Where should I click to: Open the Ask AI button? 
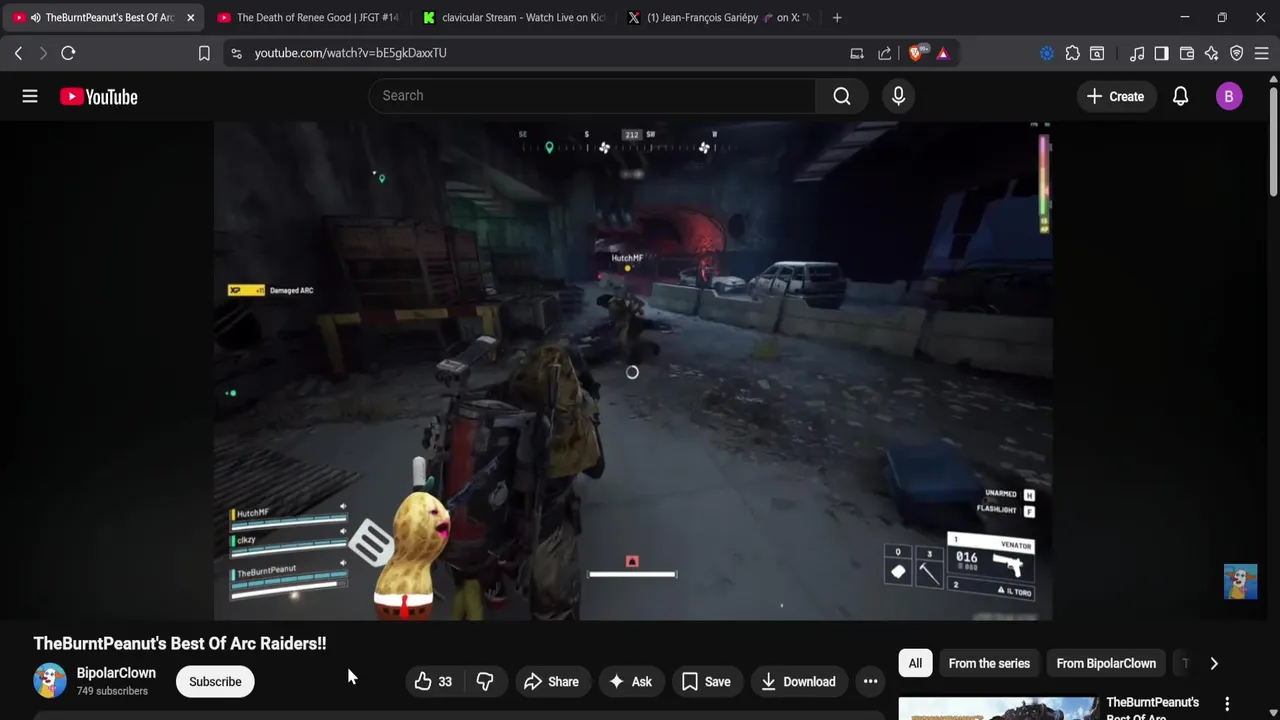630,682
